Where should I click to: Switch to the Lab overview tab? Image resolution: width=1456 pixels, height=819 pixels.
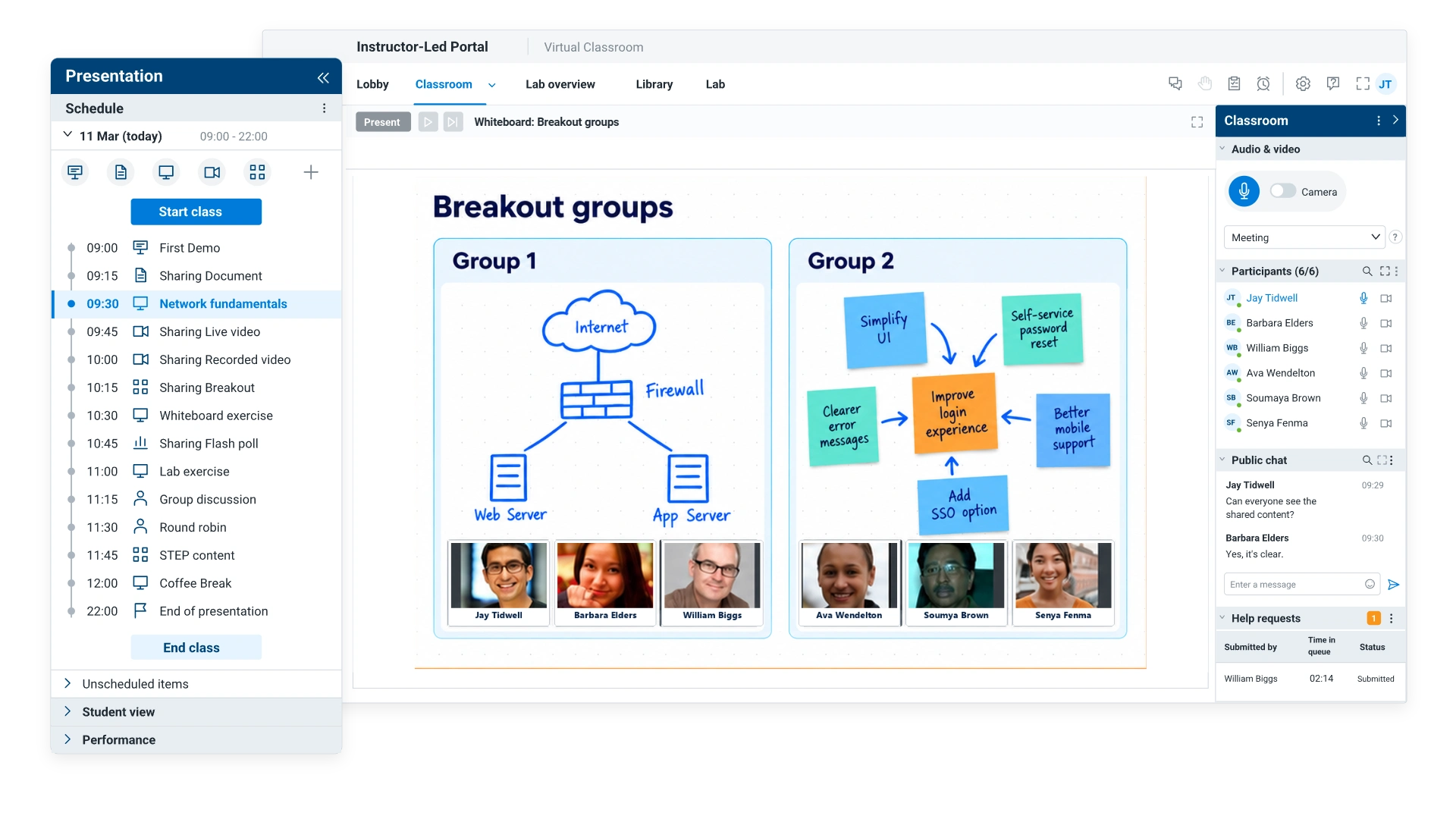(560, 84)
